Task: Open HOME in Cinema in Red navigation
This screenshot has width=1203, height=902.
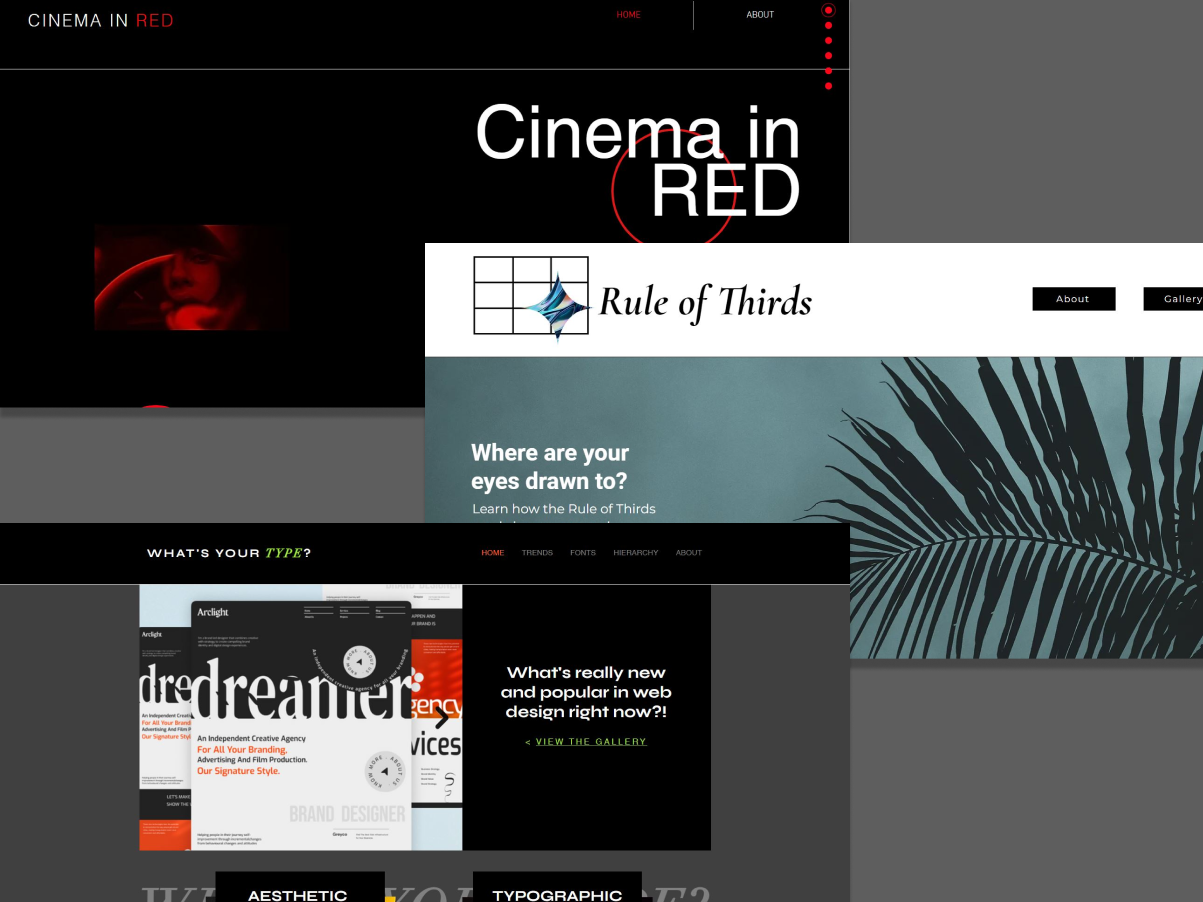Action: [x=628, y=15]
